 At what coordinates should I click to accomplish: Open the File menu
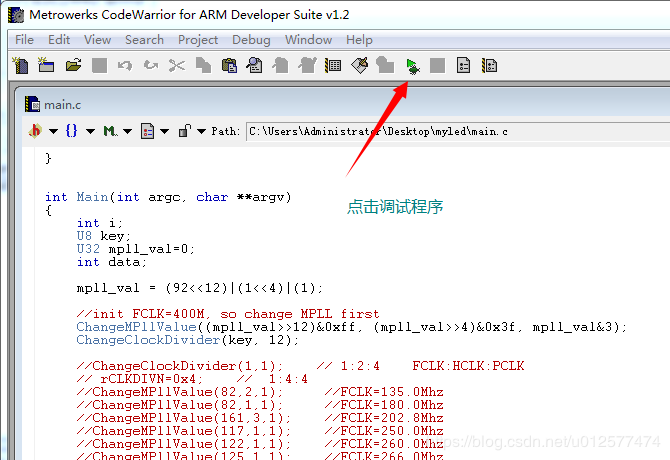tap(24, 40)
